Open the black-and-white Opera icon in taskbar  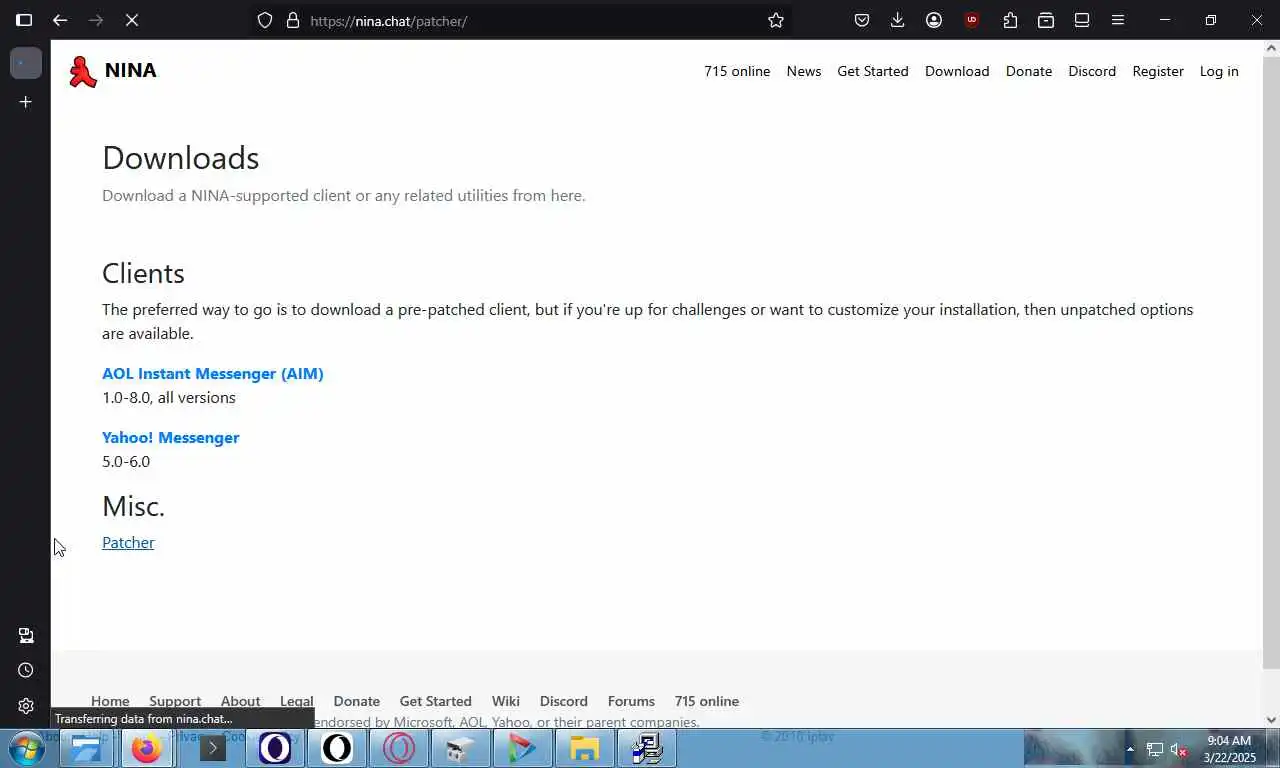(x=337, y=748)
